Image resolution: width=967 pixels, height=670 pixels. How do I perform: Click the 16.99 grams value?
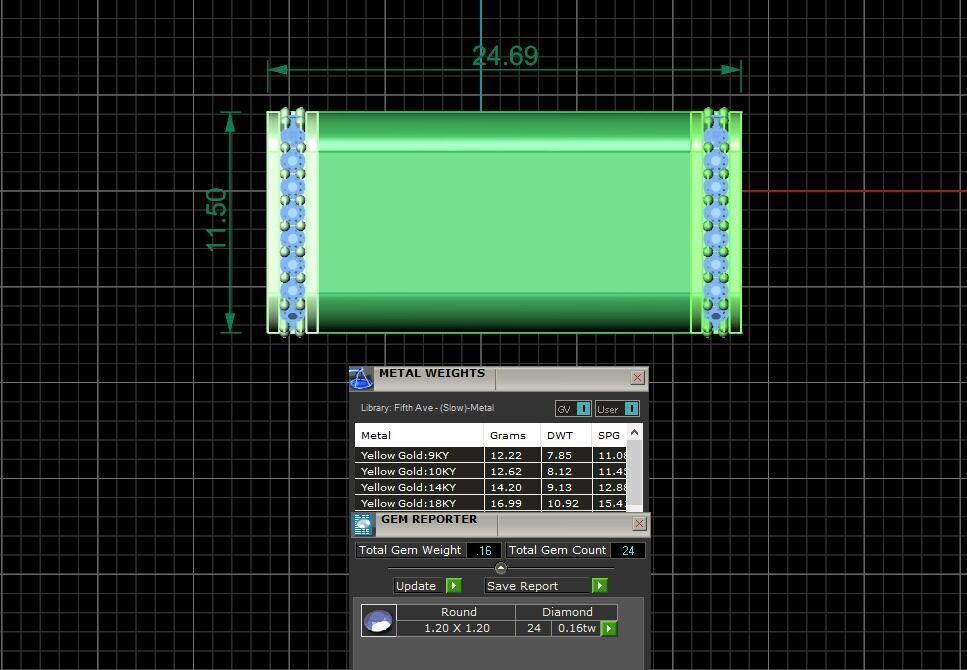coord(506,503)
